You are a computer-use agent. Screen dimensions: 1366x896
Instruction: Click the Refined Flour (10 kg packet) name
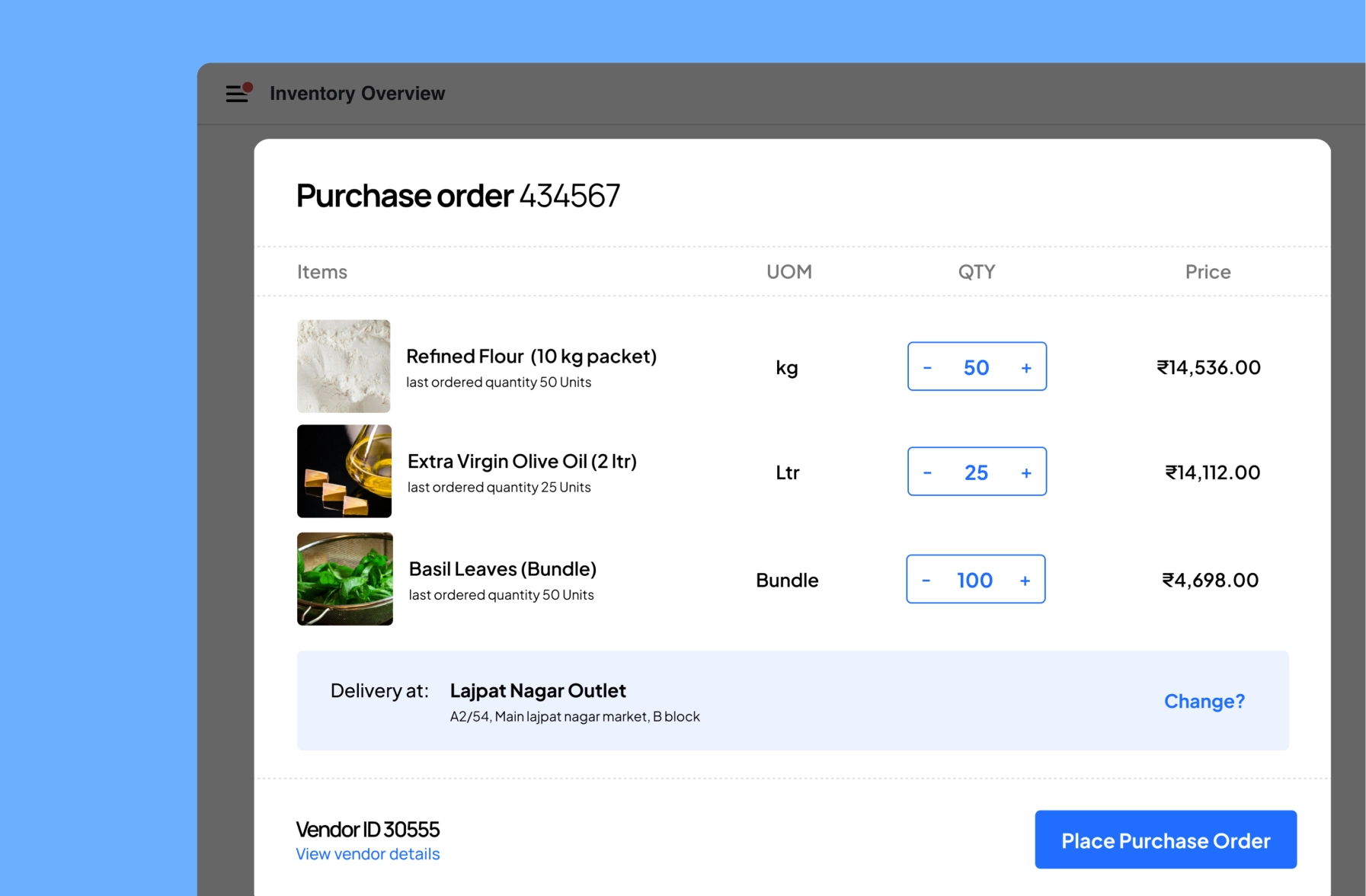click(531, 357)
